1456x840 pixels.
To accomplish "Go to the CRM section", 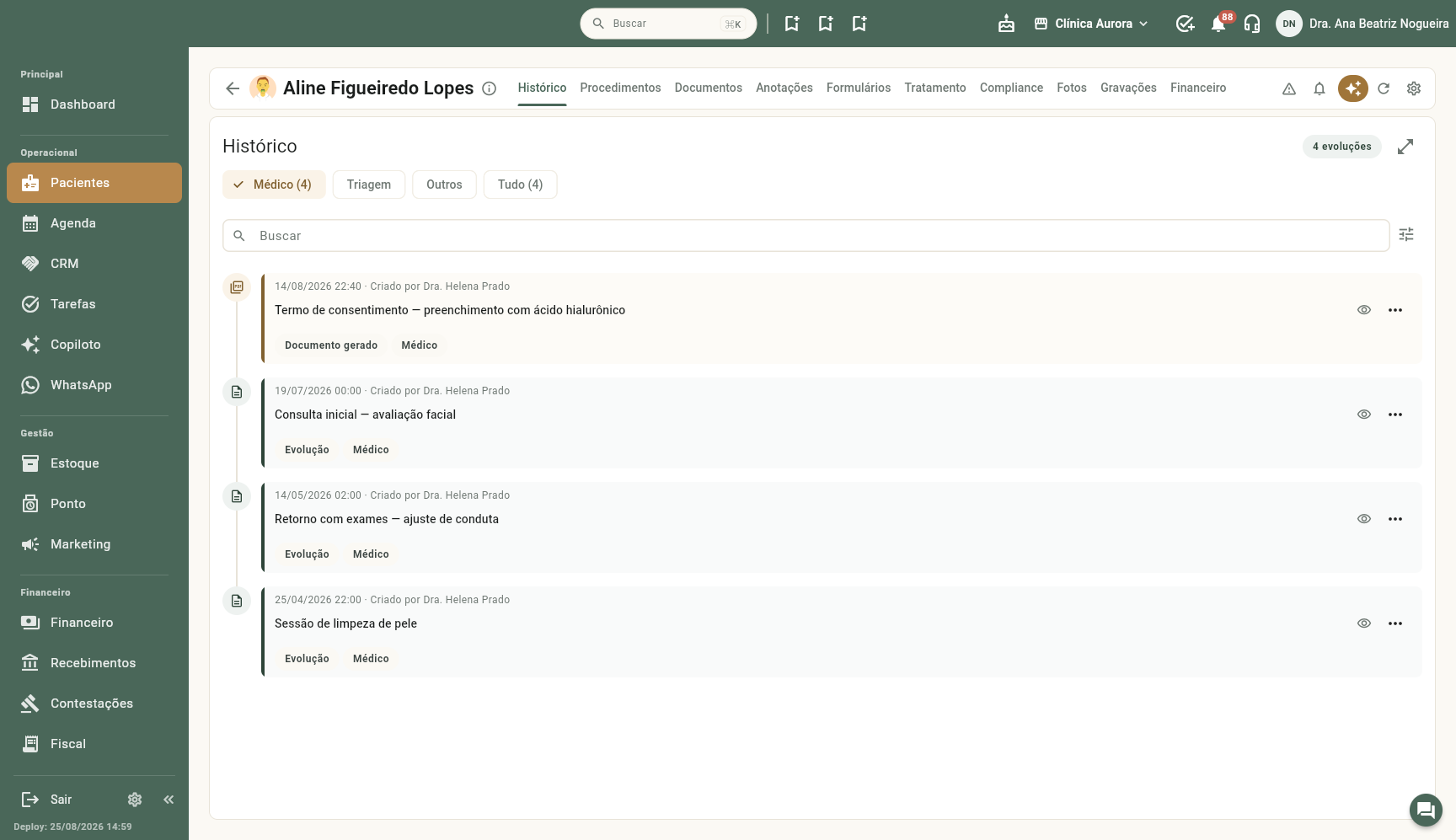I will click(x=94, y=264).
